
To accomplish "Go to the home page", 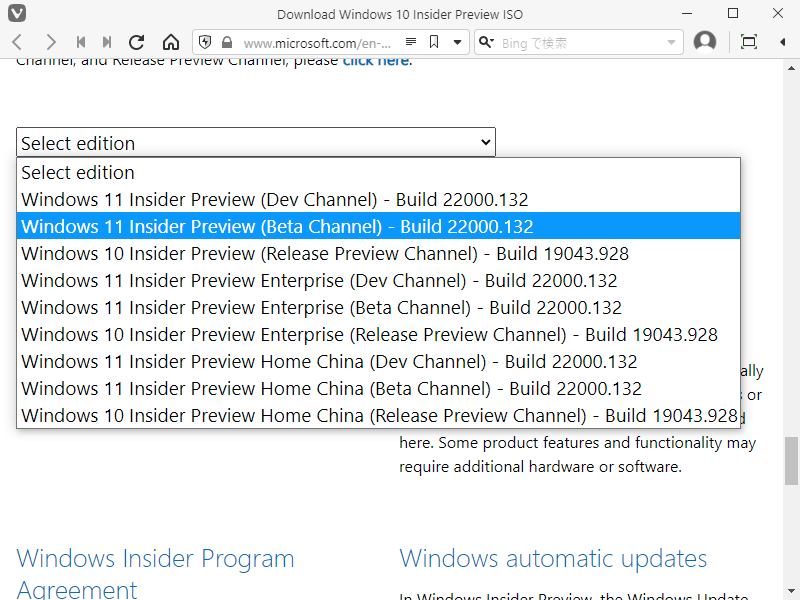I will point(170,42).
